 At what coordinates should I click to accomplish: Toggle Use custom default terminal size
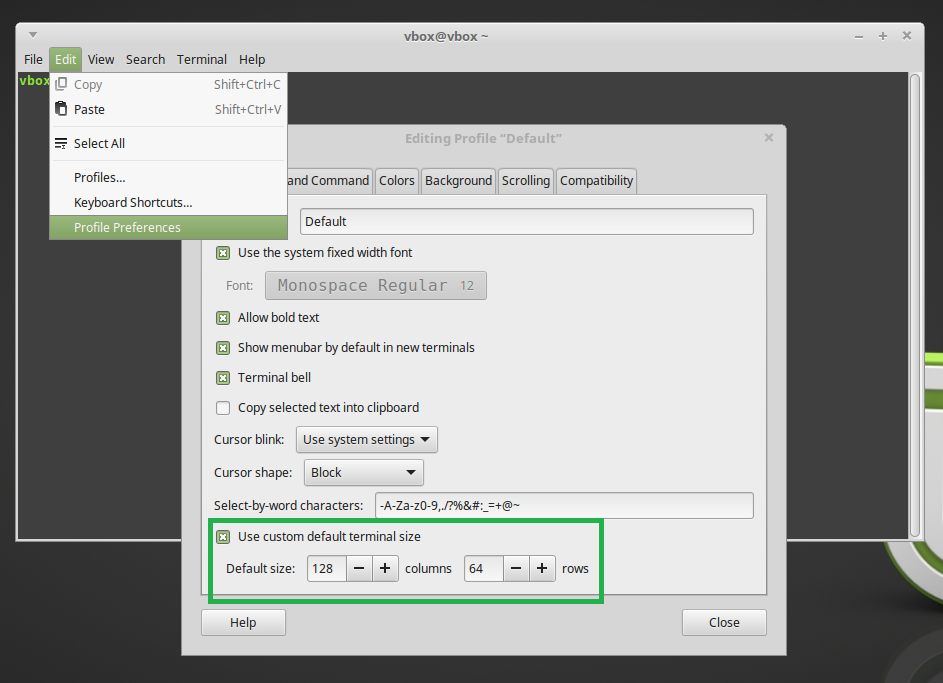(x=223, y=537)
